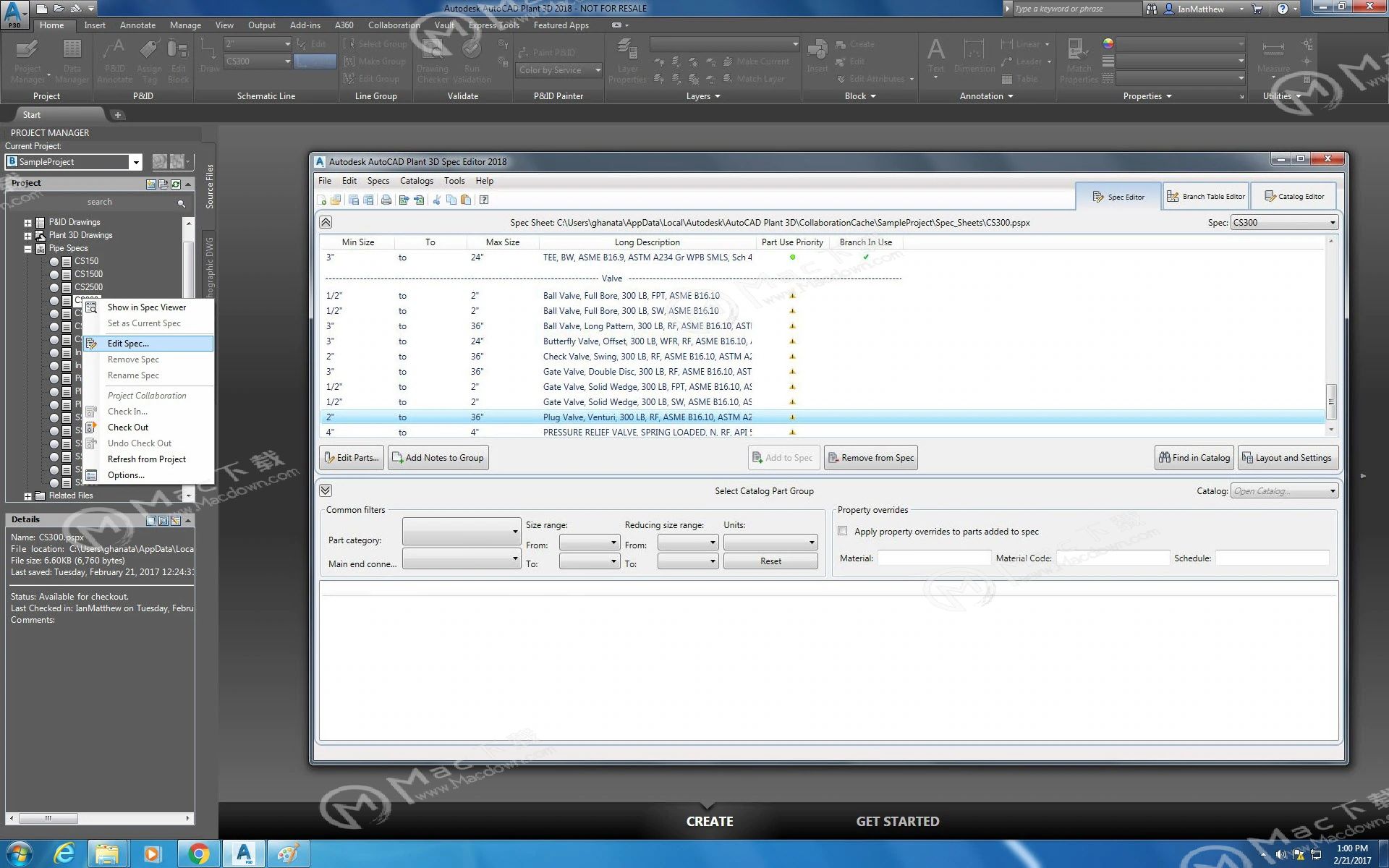Select the Butterfly Valve, Offset row

click(823, 341)
